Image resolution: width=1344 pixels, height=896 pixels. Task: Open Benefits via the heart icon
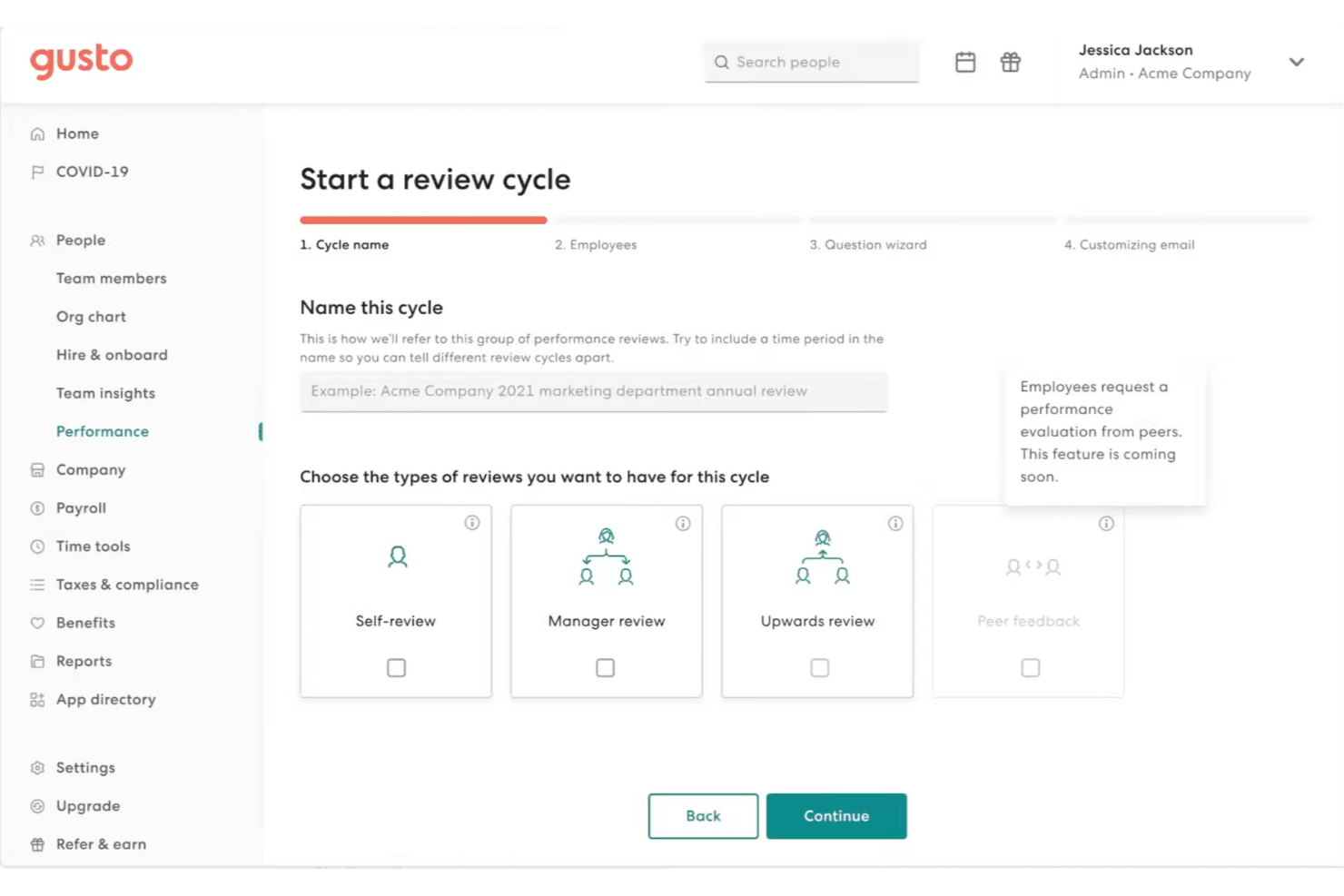tap(36, 623)
